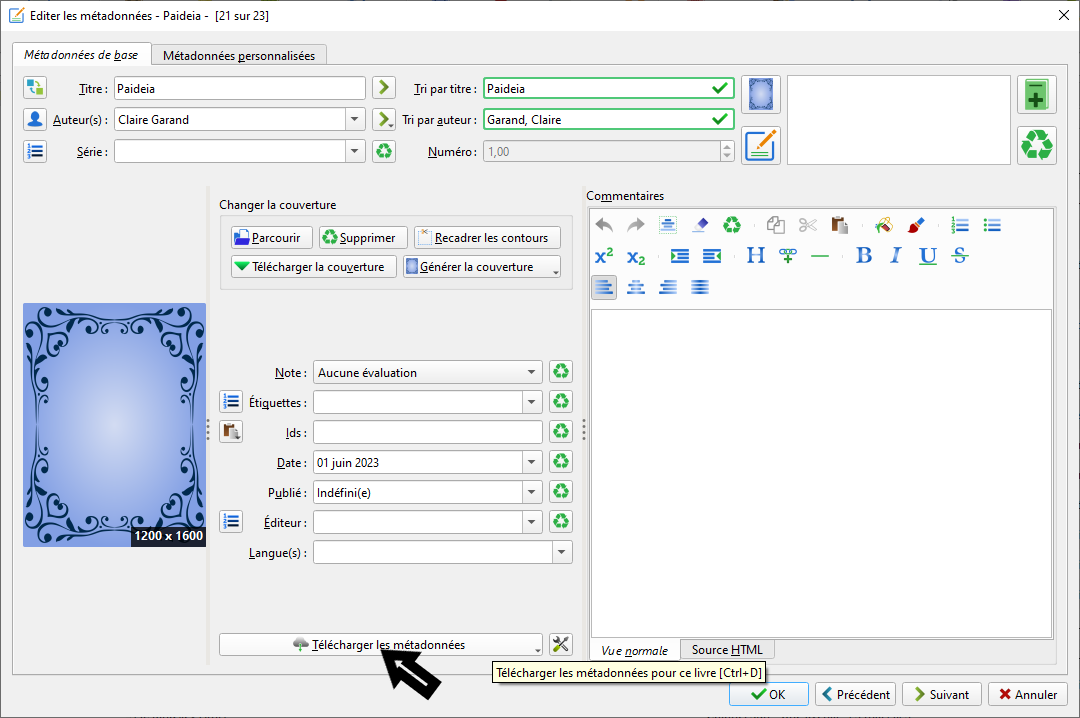Insert an ordered numbered list

click(959, 225)
